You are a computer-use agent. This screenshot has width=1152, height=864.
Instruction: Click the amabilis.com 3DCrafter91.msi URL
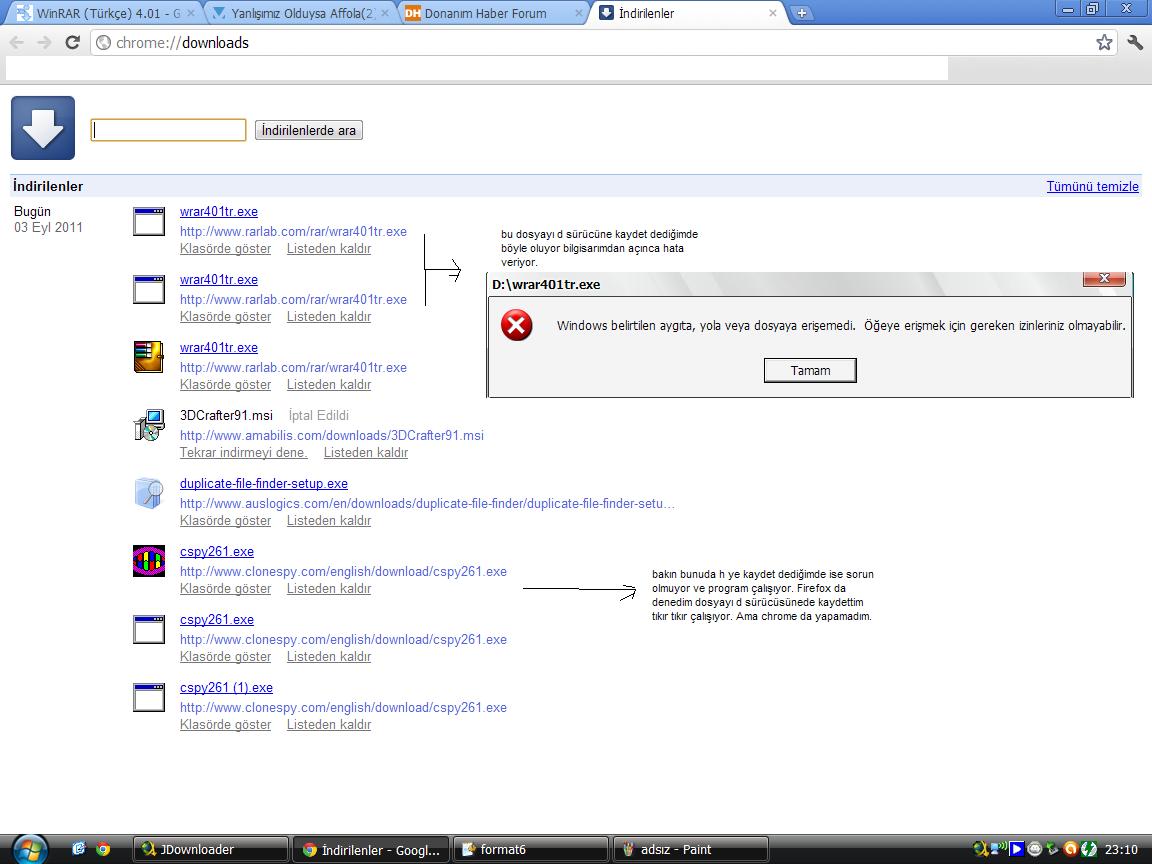[x=332, y=436]
